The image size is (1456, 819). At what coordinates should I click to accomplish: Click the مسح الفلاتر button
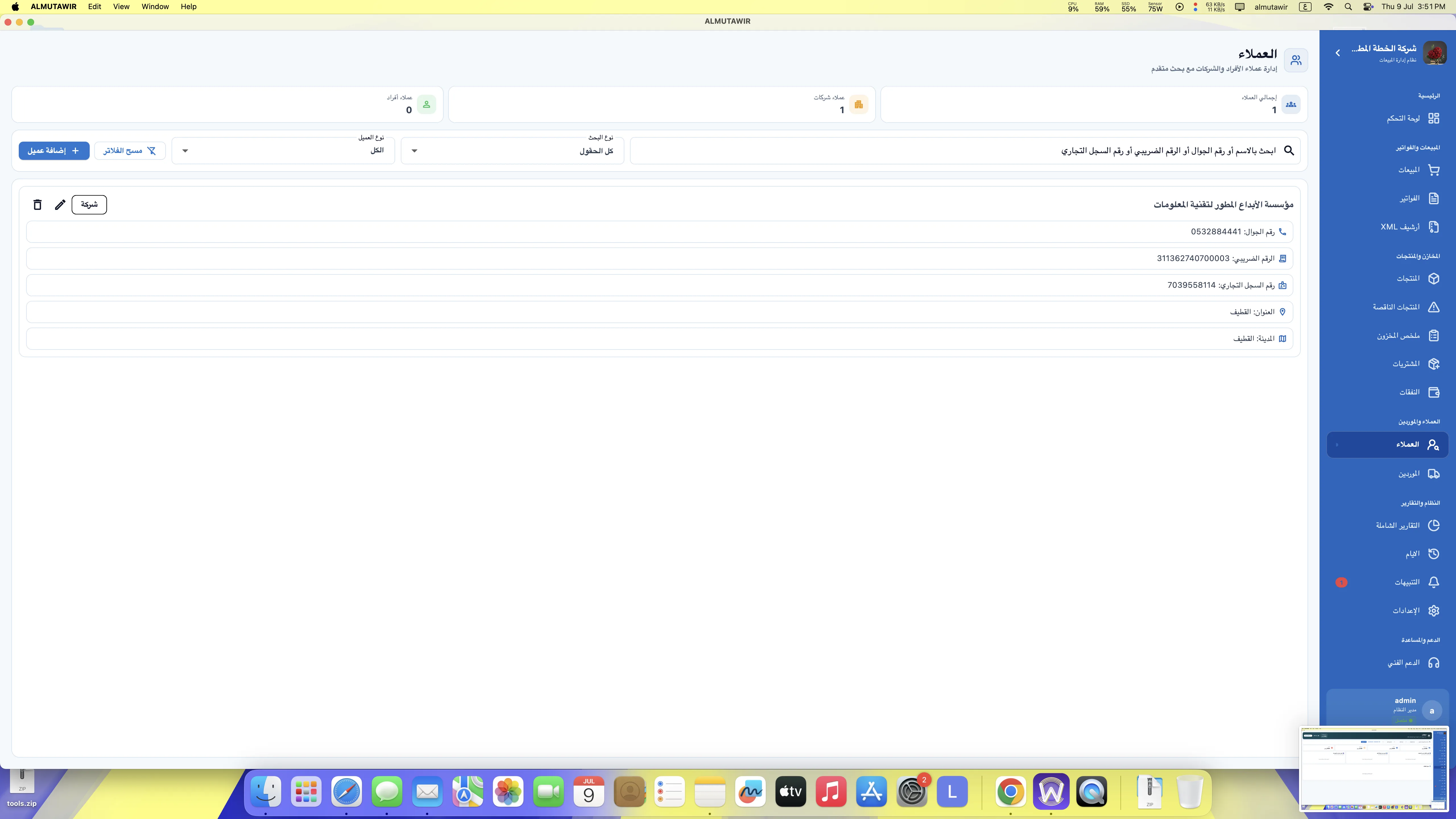(129, 151)
